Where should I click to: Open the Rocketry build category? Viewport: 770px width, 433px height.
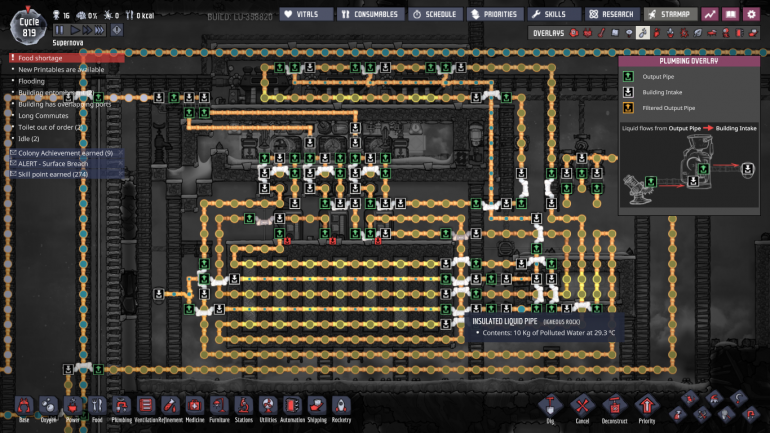(341, 408)
